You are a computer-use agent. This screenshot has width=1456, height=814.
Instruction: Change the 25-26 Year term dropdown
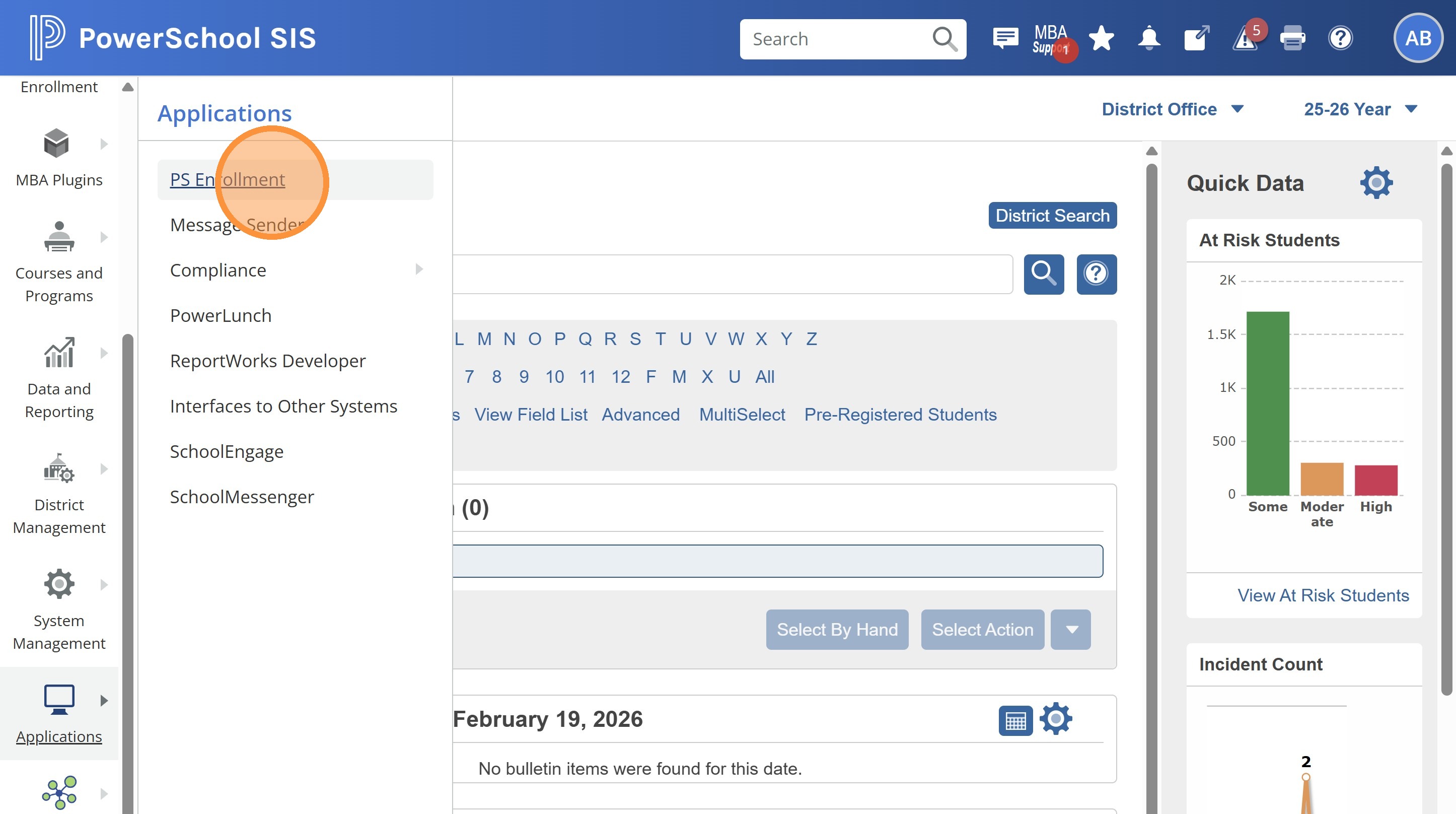pos(1359,109)
